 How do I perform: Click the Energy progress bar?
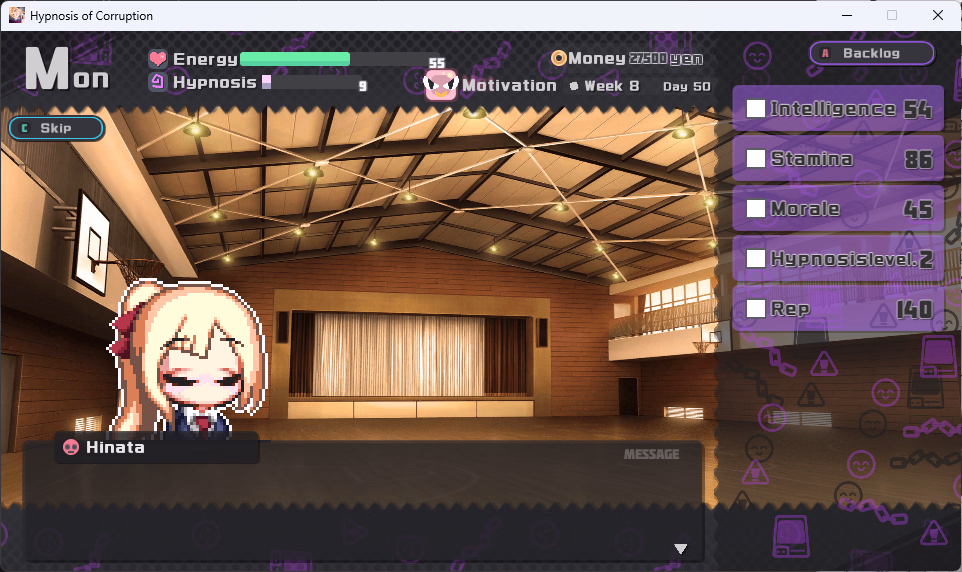[x=334, y=59]
